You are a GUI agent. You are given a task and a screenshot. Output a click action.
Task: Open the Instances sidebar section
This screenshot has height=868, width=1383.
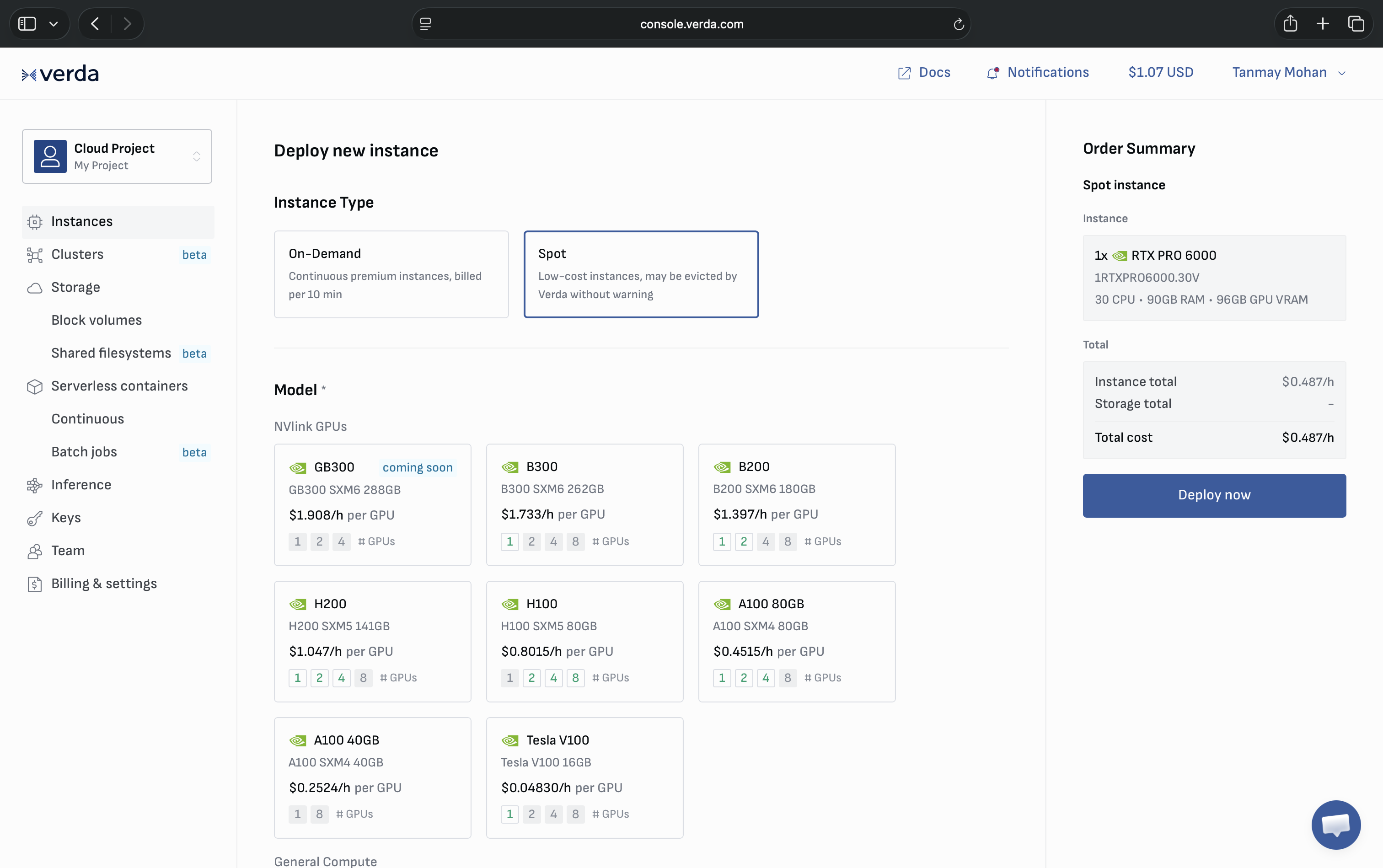click(x=118, y=222)
